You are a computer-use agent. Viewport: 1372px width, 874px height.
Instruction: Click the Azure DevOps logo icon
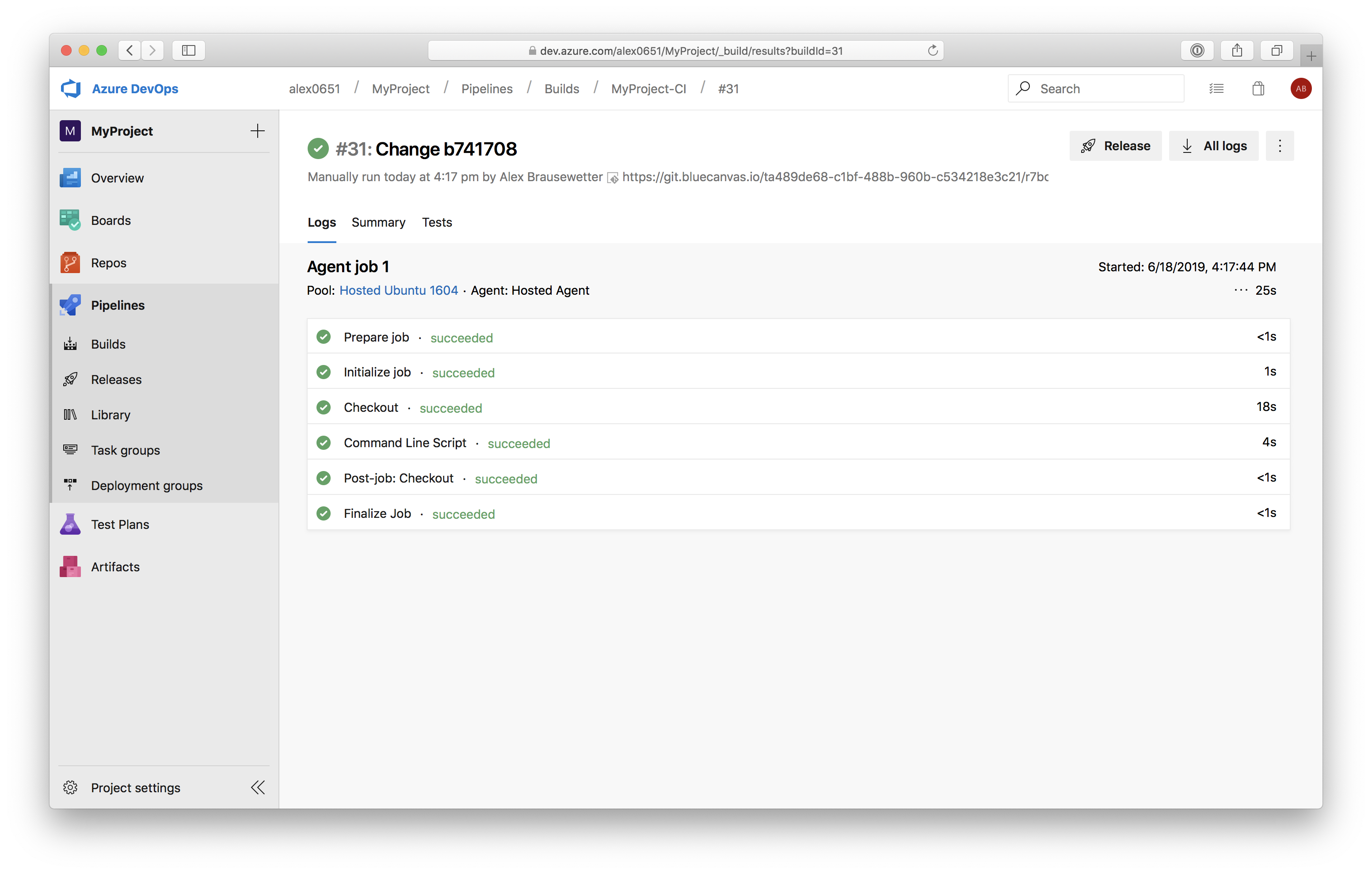pyautogui.click(x=71, y=89)
